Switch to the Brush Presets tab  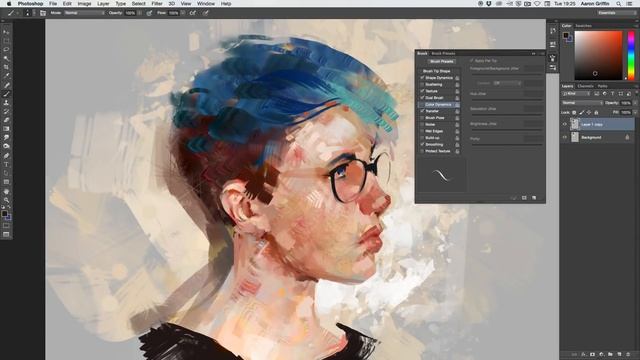coord(443,53)
